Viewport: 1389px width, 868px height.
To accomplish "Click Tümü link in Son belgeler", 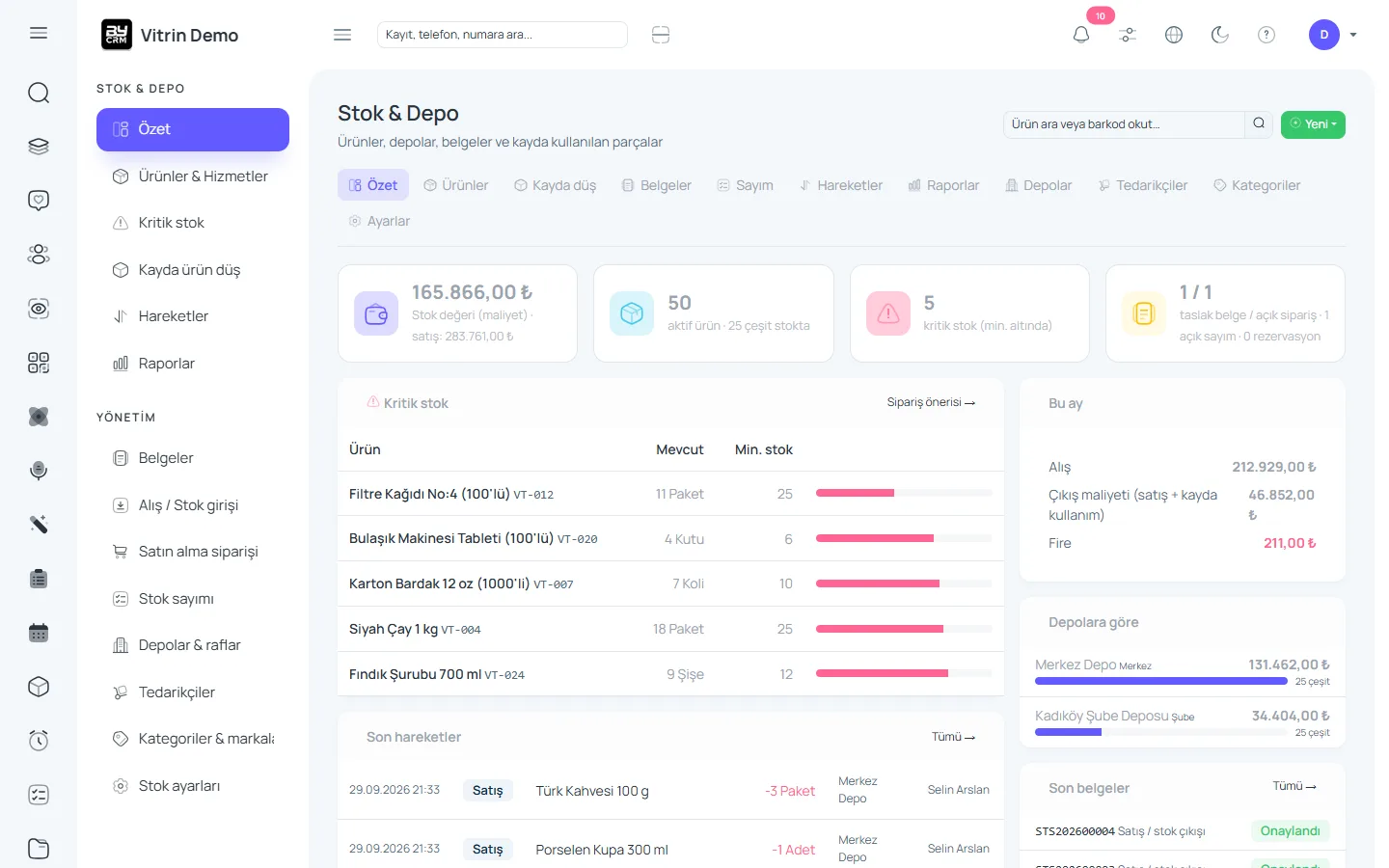I will [1294, 786].
